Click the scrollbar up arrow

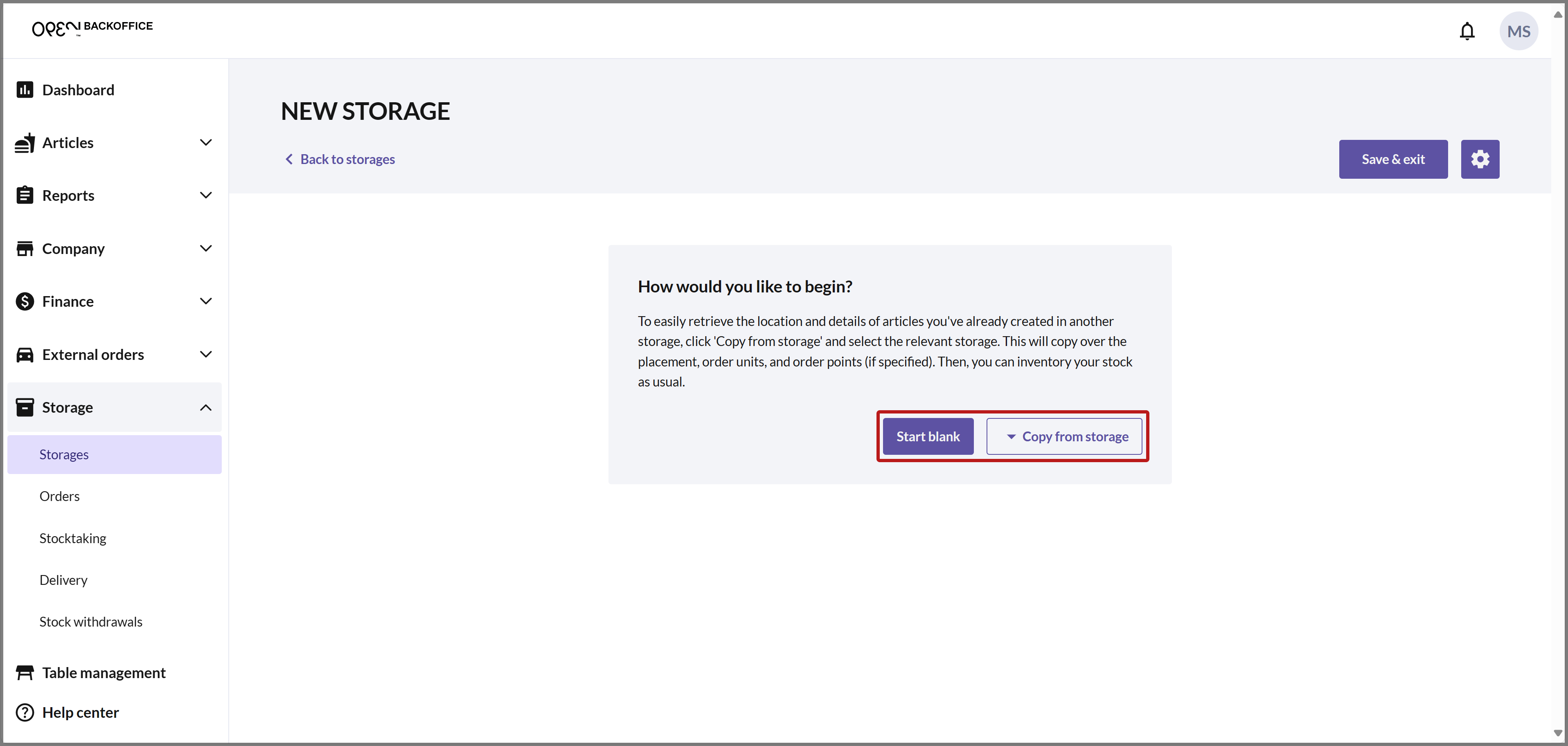1558,14
